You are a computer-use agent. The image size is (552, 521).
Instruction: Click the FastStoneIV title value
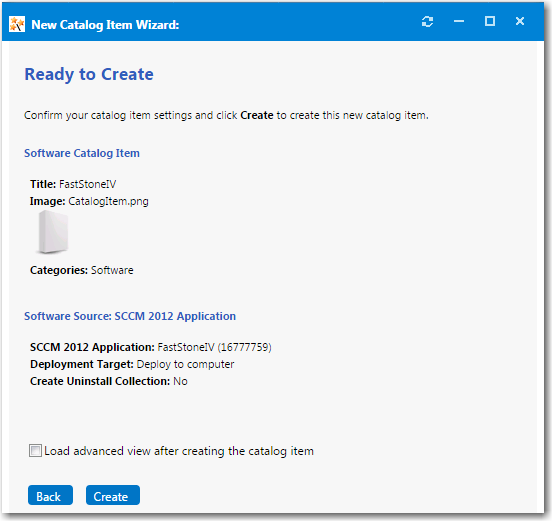[x=87, y=184]
